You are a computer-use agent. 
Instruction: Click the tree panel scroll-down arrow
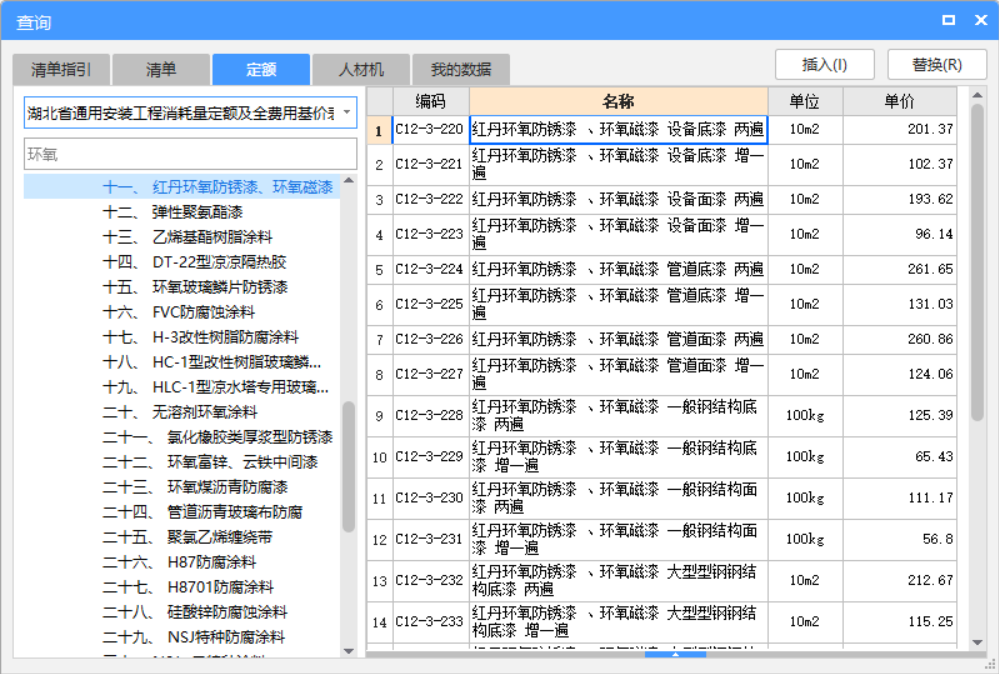[x=349, y=650]
